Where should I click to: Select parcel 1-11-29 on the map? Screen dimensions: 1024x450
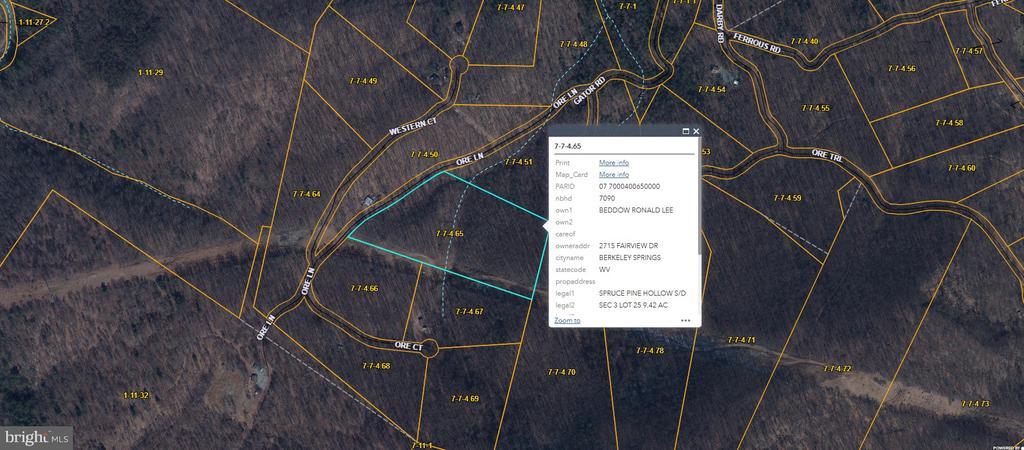pos(151,72)
